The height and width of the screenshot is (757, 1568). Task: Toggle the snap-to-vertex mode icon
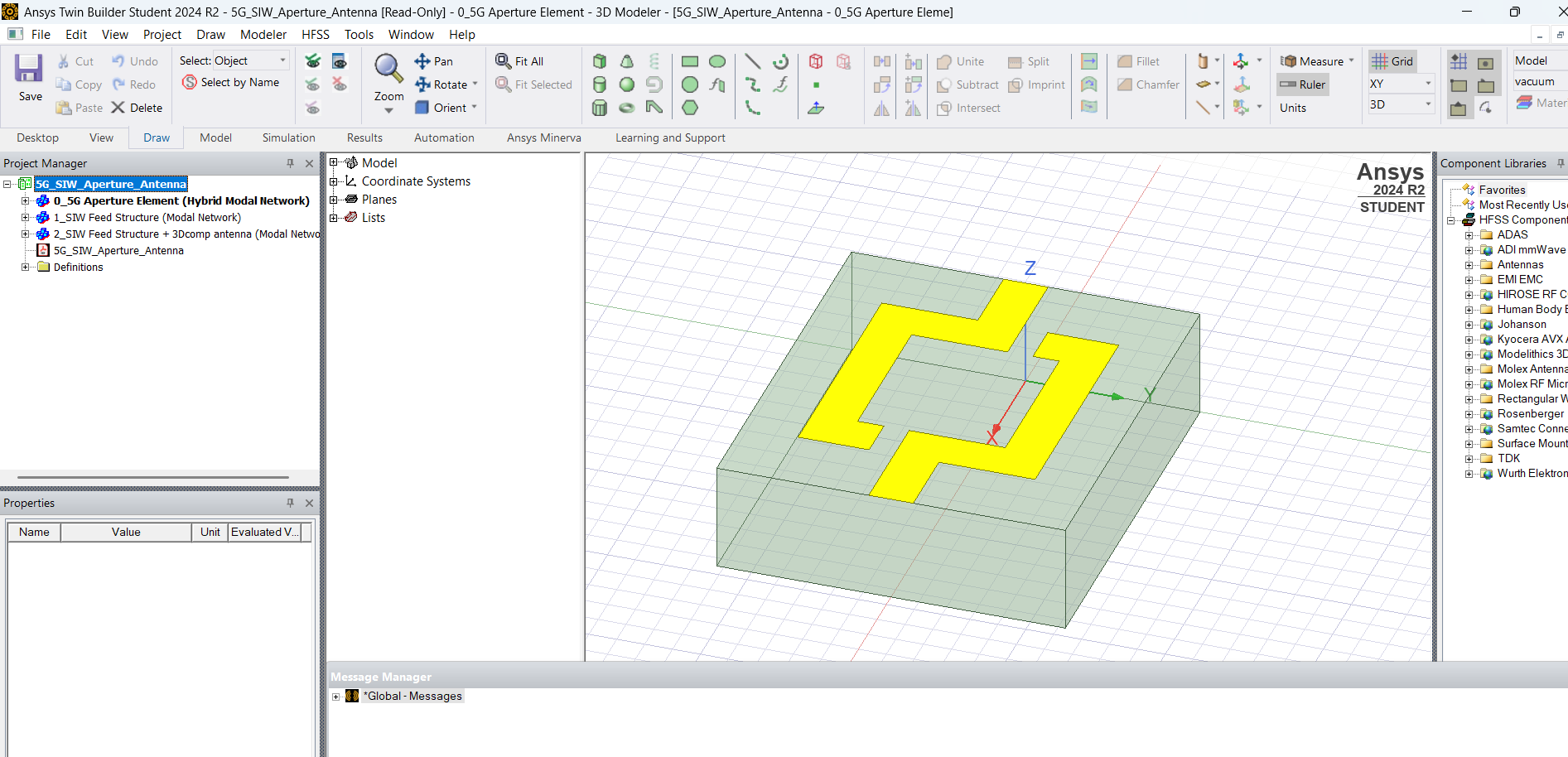[1459, 85]
